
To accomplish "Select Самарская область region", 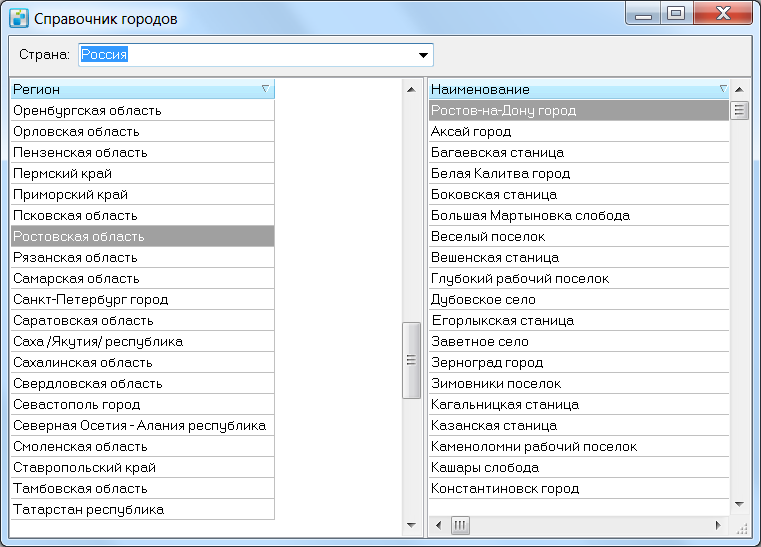I will [143, 279].
